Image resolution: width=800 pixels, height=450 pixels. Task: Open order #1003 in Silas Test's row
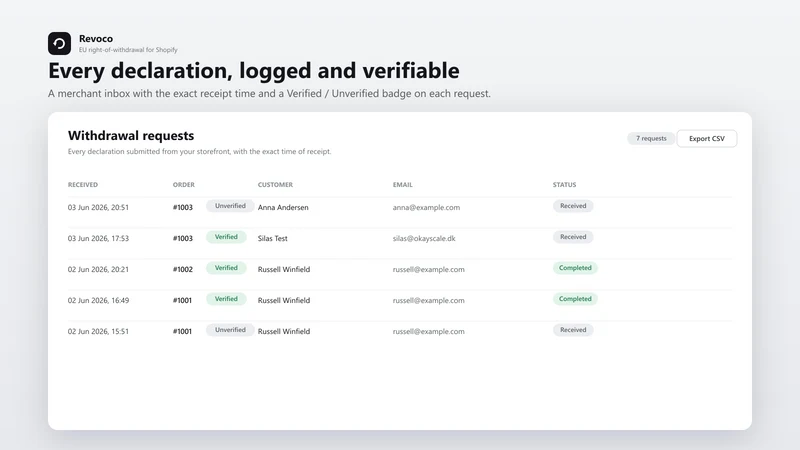pos(183,238)
